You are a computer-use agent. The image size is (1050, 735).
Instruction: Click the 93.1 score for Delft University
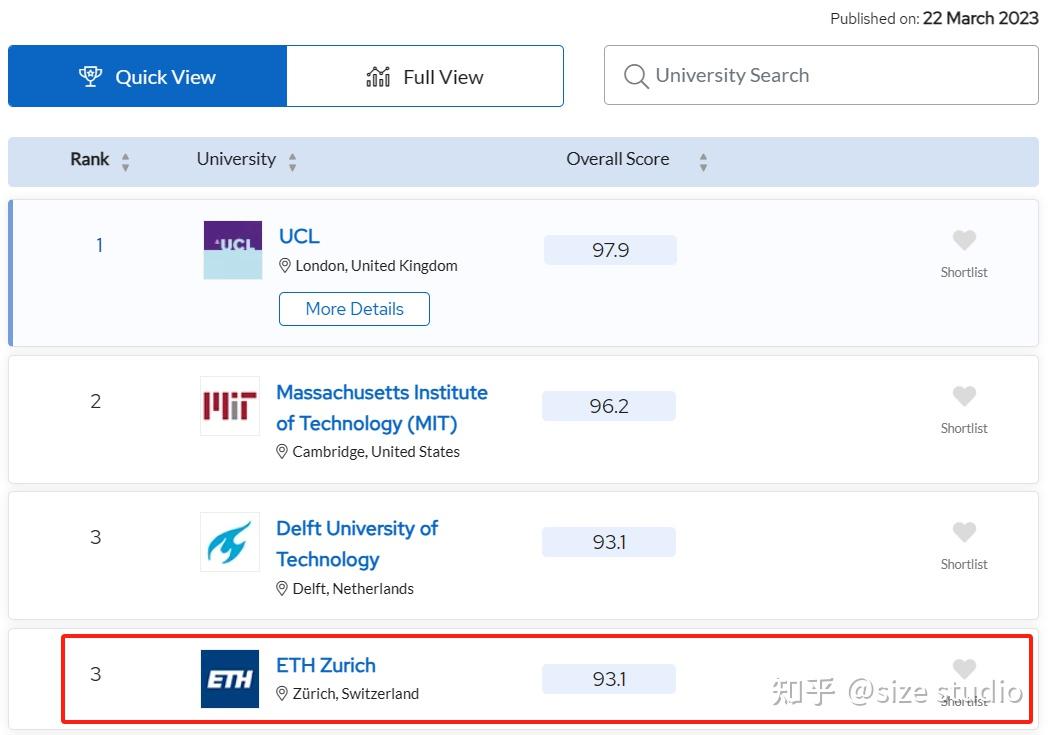coord(609,542)
